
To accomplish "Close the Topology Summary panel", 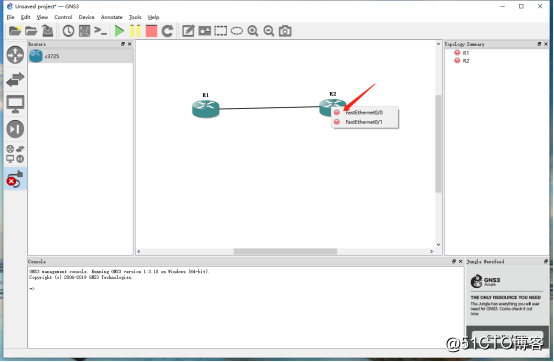I will [x=546, y=44].
